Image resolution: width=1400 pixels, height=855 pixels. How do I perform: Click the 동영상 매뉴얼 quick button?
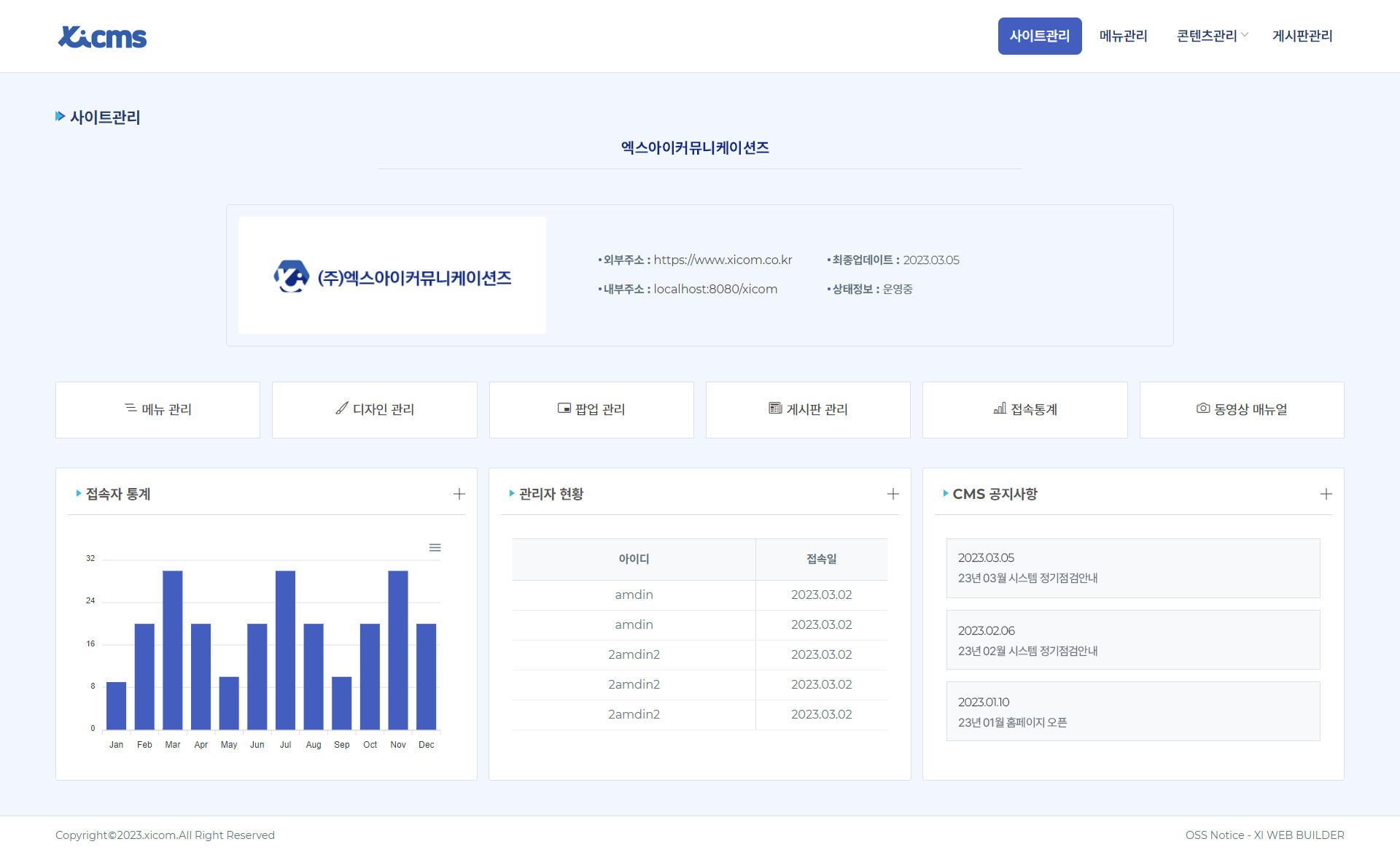(x=1241, y=410)
